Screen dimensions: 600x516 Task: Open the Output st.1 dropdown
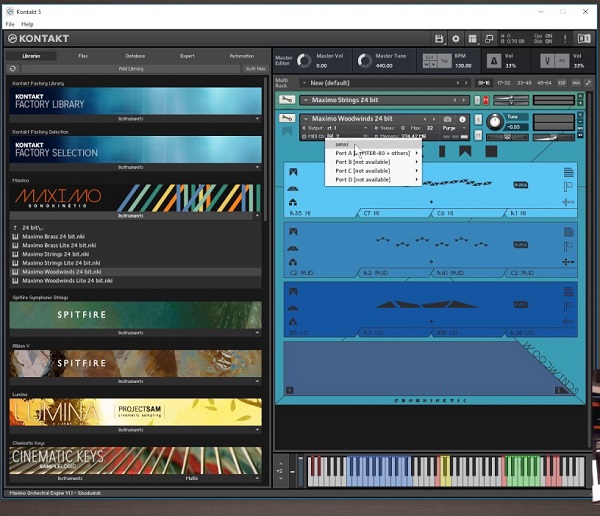tap(335, 128)
